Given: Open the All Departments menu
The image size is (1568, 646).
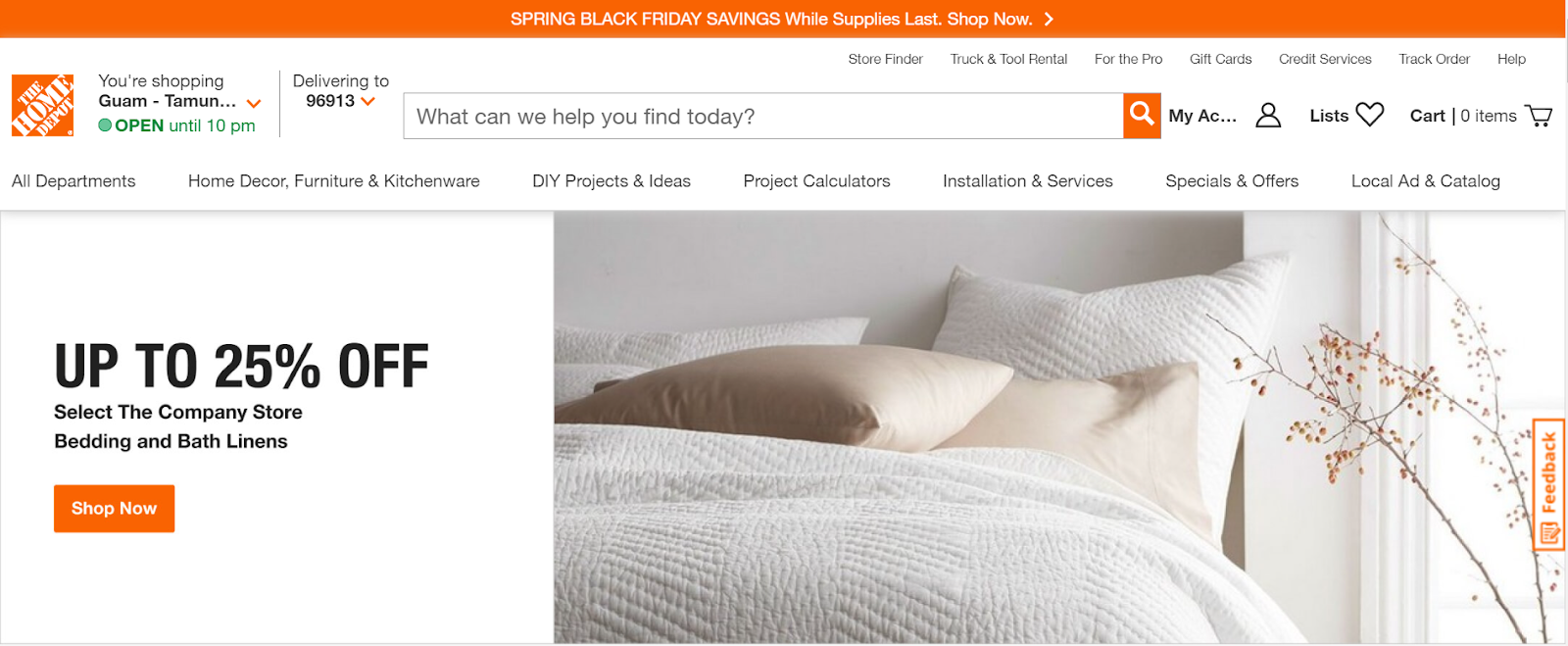Looking at the screenshot, I should [73, 181].
